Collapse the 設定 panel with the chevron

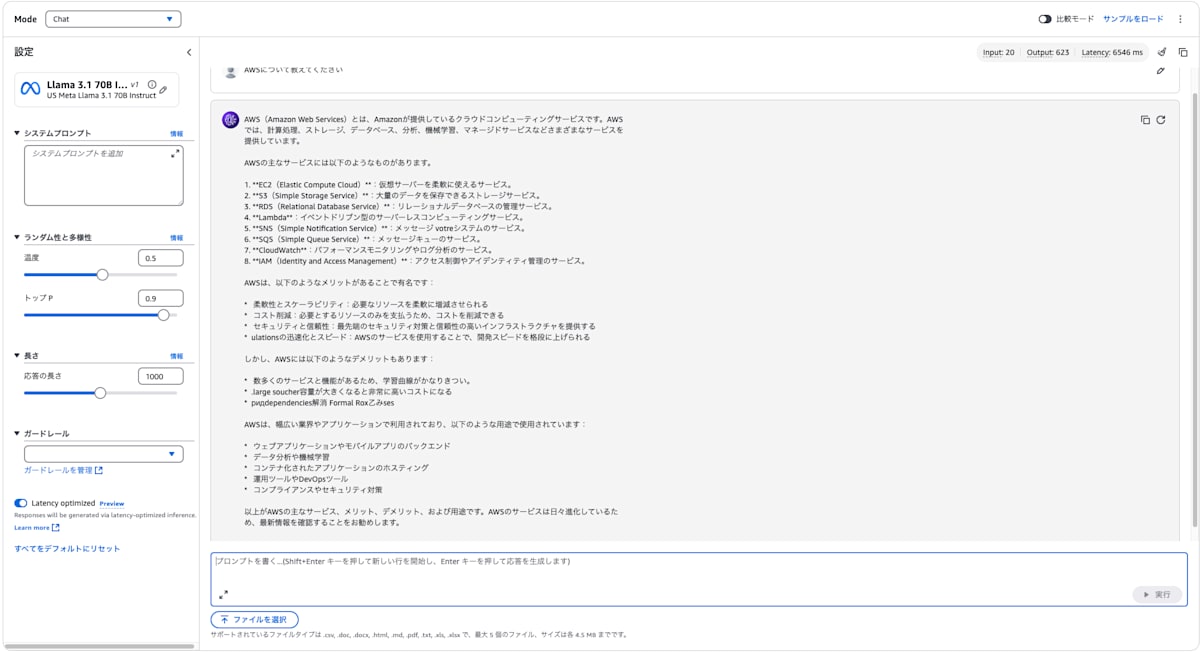[189, 52]
